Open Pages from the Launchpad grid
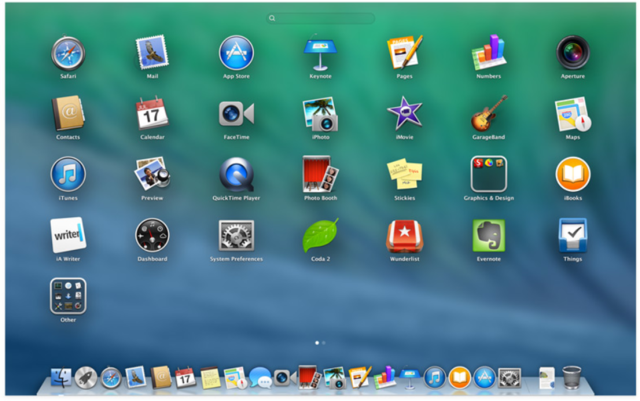Viewport: 640px width, 401px height. pos(404,52)
